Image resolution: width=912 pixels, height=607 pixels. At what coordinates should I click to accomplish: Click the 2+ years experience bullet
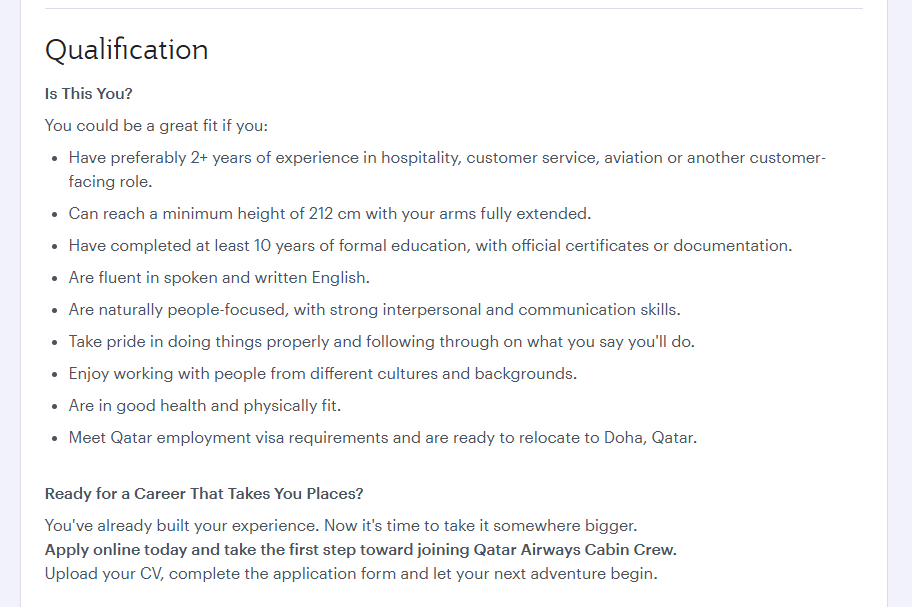pos(447,170)
